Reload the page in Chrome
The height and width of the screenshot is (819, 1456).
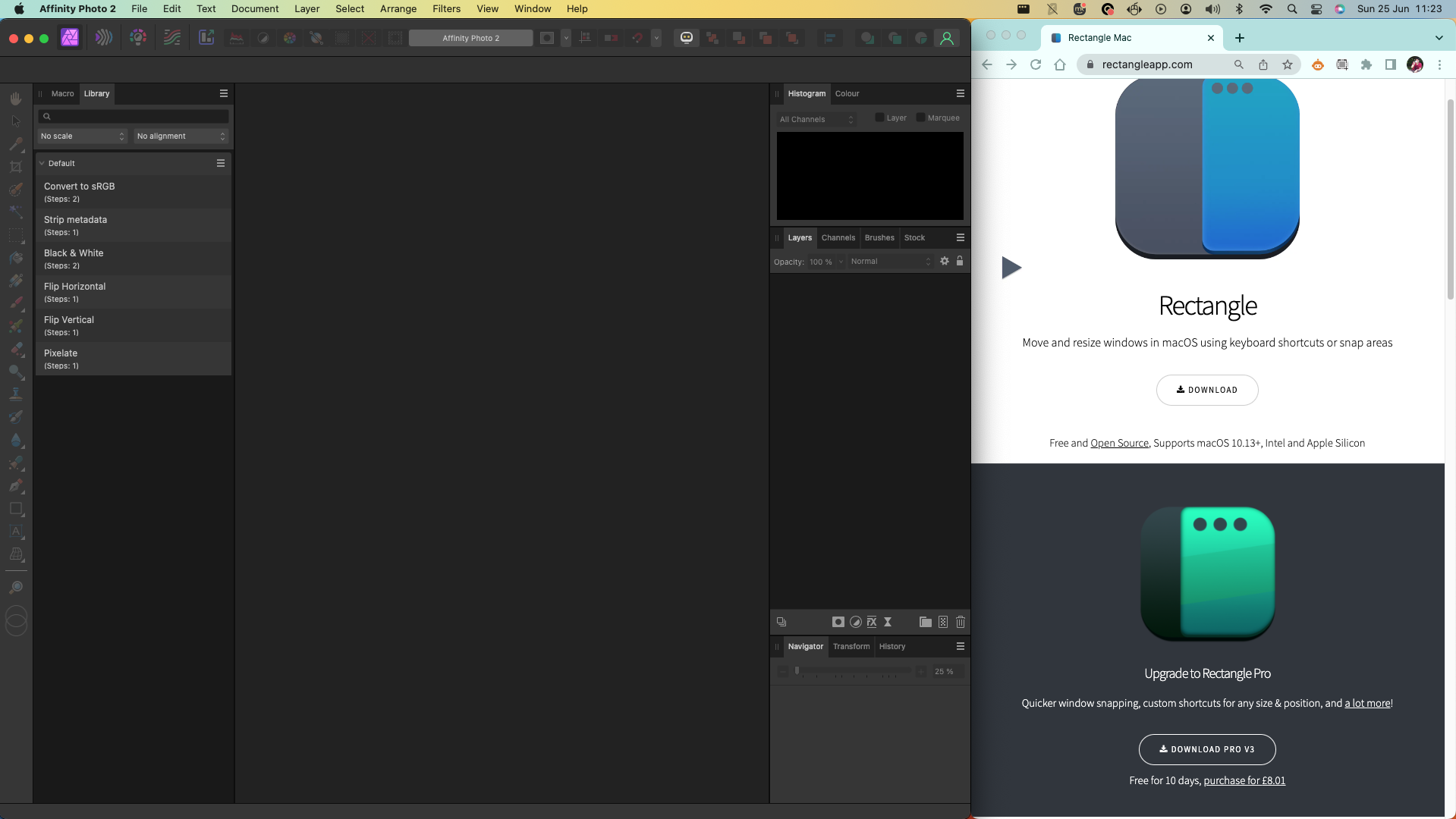(x=1035, y=64)
